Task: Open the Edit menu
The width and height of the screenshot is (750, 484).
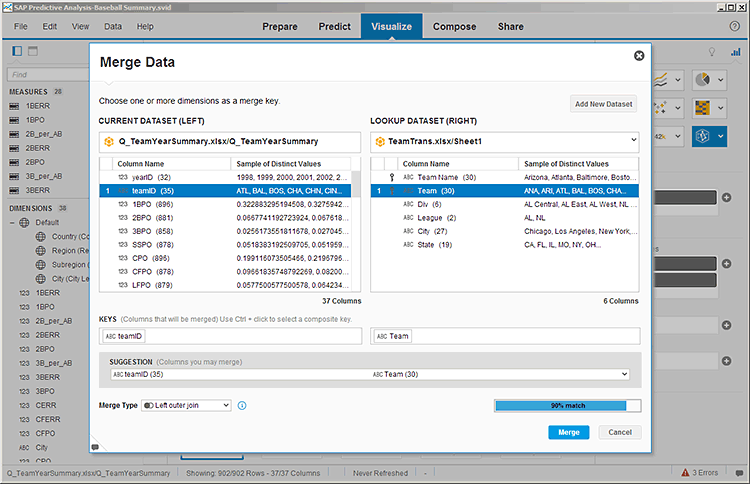Action: 49,26
